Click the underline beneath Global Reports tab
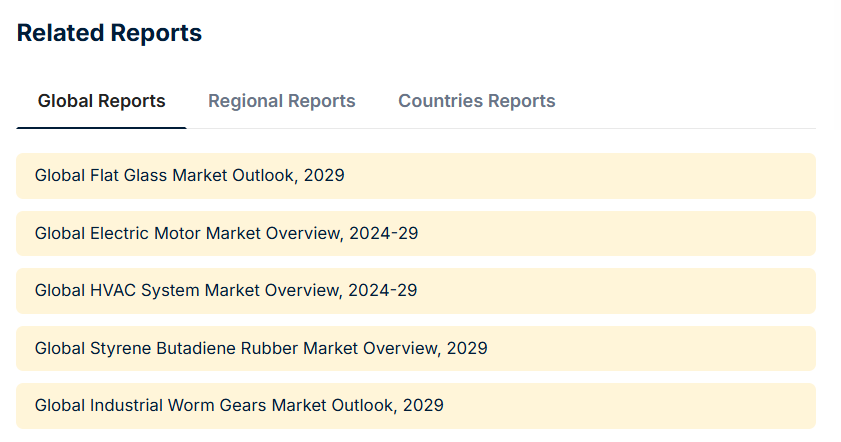 [101, 128]
